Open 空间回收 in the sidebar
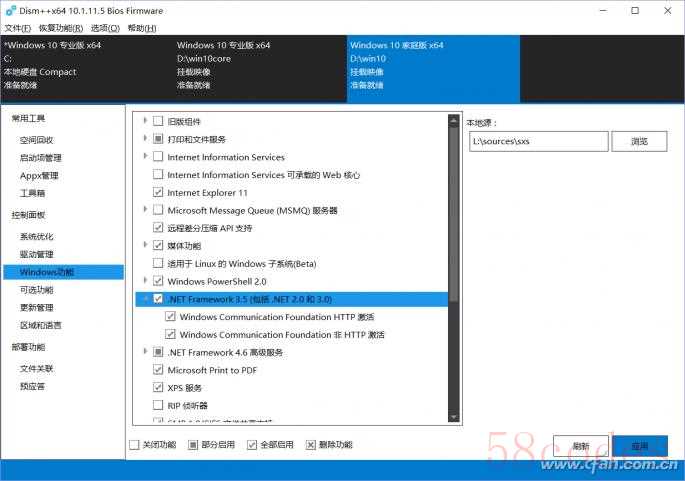The width and height of the screenshot is (685, 481). click(x=36, y=140)
